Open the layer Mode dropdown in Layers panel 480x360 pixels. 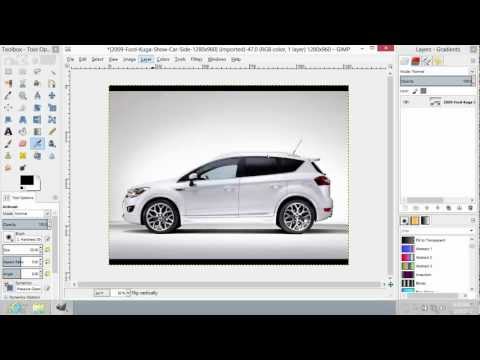point(437,71)
